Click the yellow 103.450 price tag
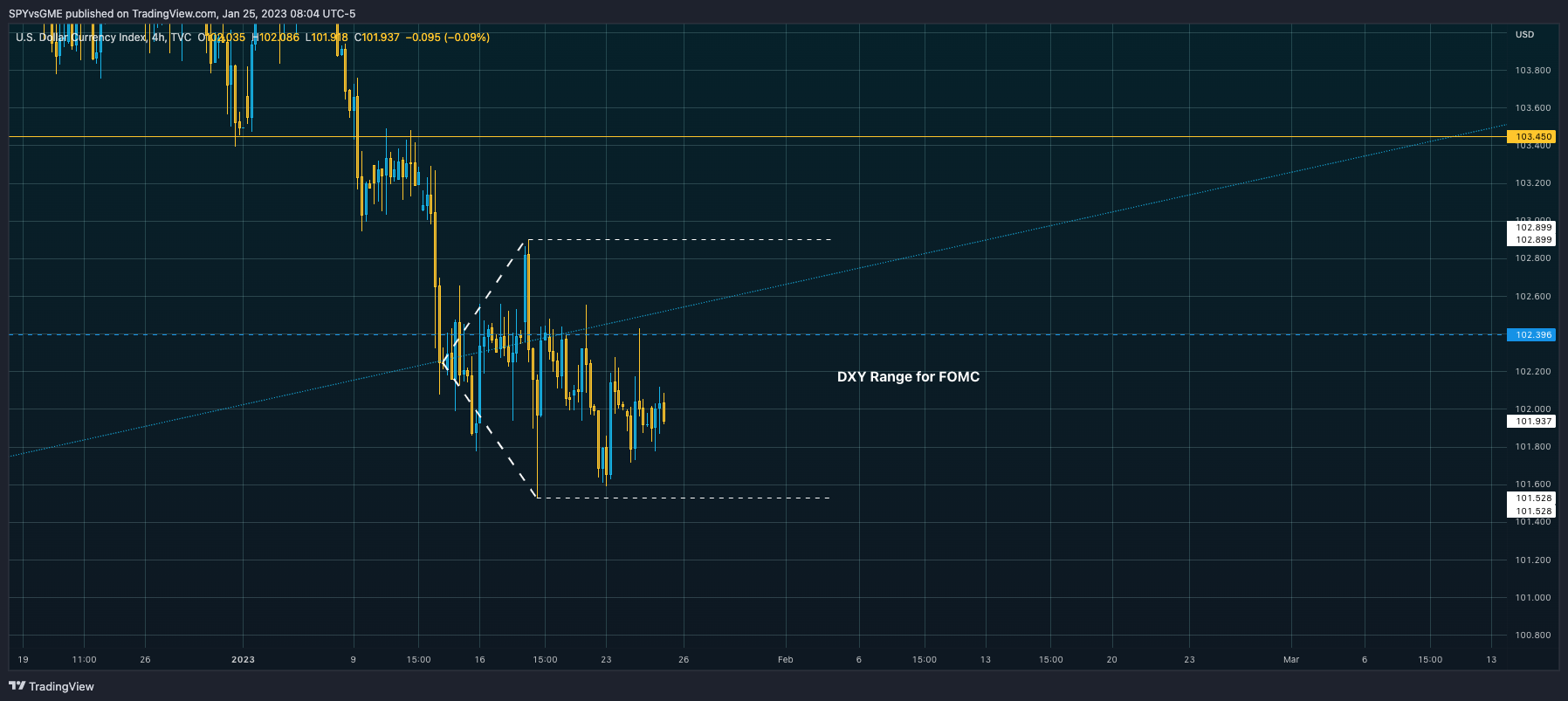Viewport: 1568px width, 701px height. 1531,137
